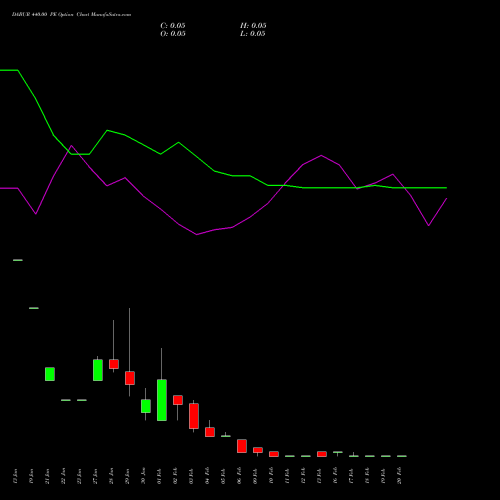Select the red candlestick for 02 Feb

[178, 400]
